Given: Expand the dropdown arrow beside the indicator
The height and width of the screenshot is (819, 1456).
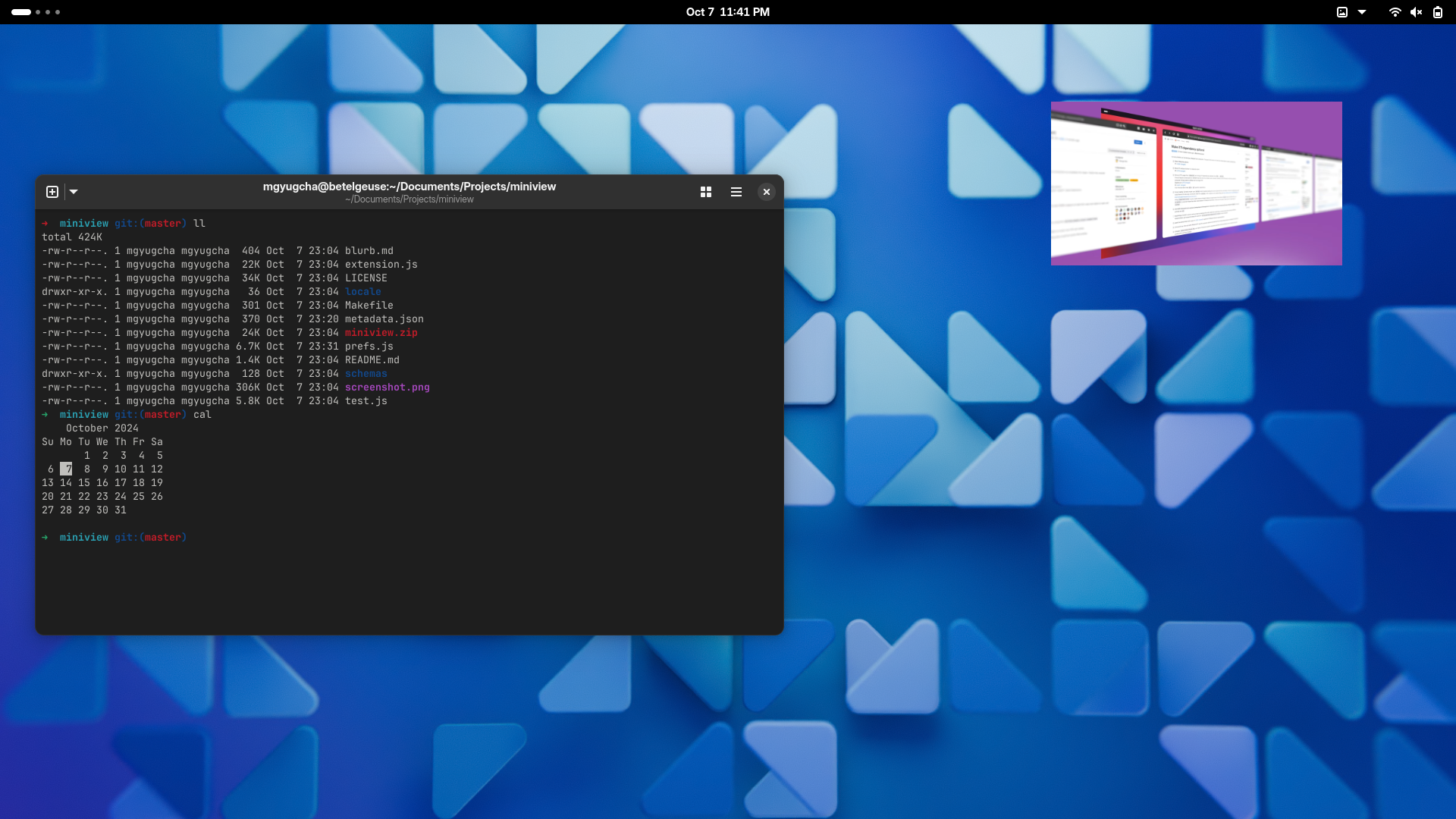Looking at the screenshot, I should pos(1362,12).
